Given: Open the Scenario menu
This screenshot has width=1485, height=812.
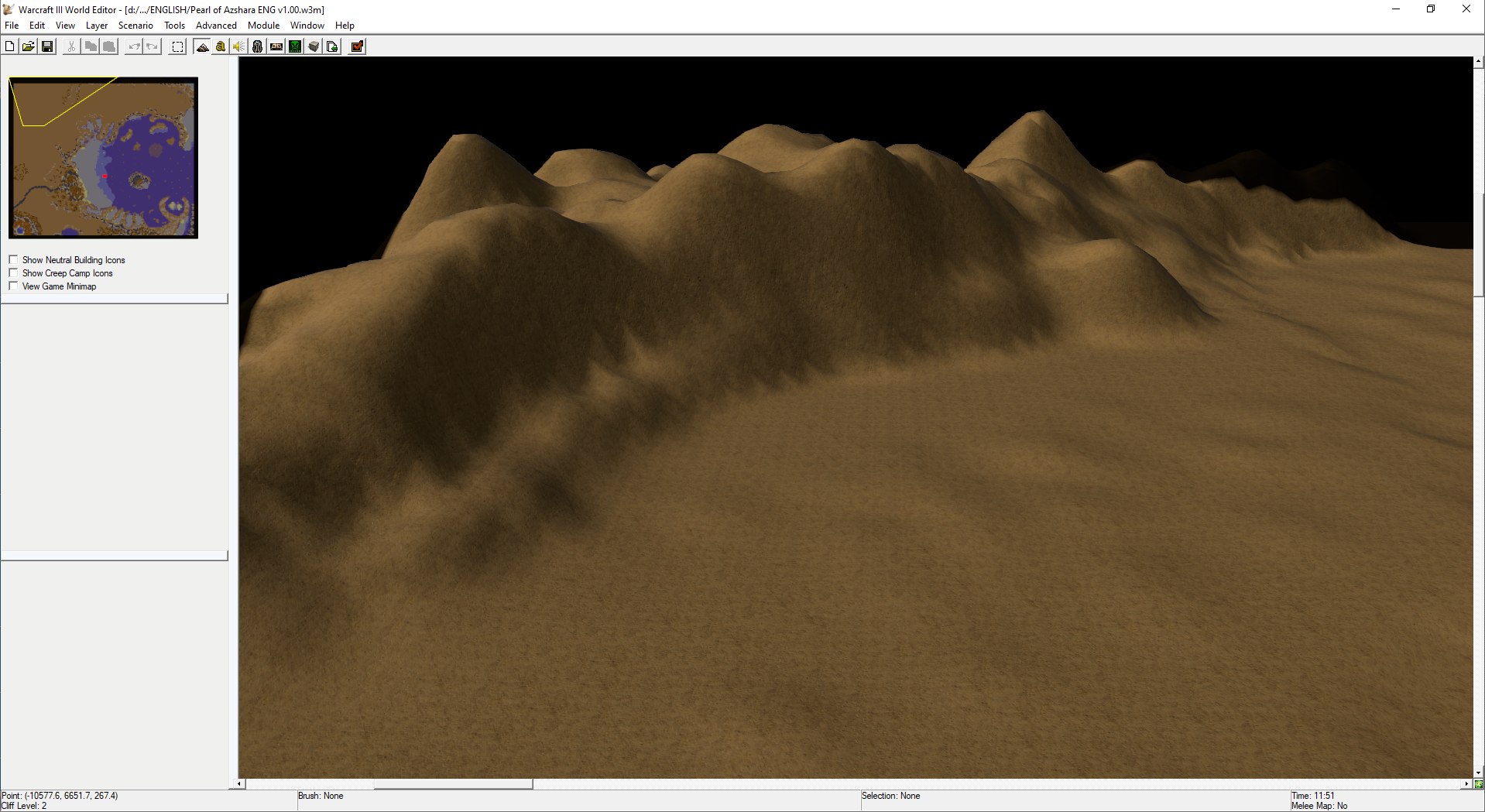Looking at the screenshot, I should point(135,26).
